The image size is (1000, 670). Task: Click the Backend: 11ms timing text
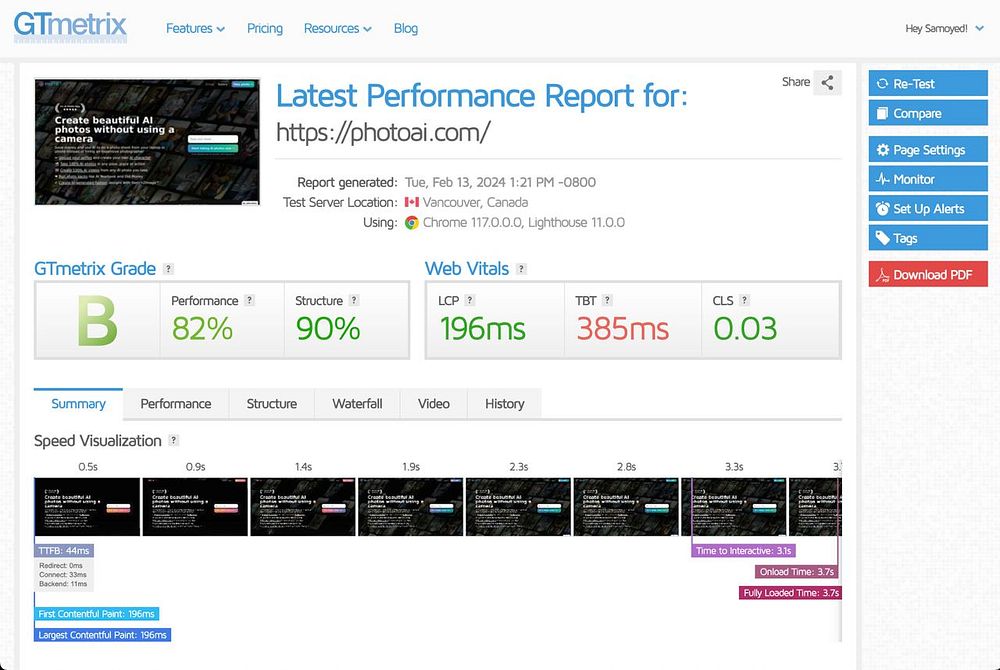click(x=63, y=584)
